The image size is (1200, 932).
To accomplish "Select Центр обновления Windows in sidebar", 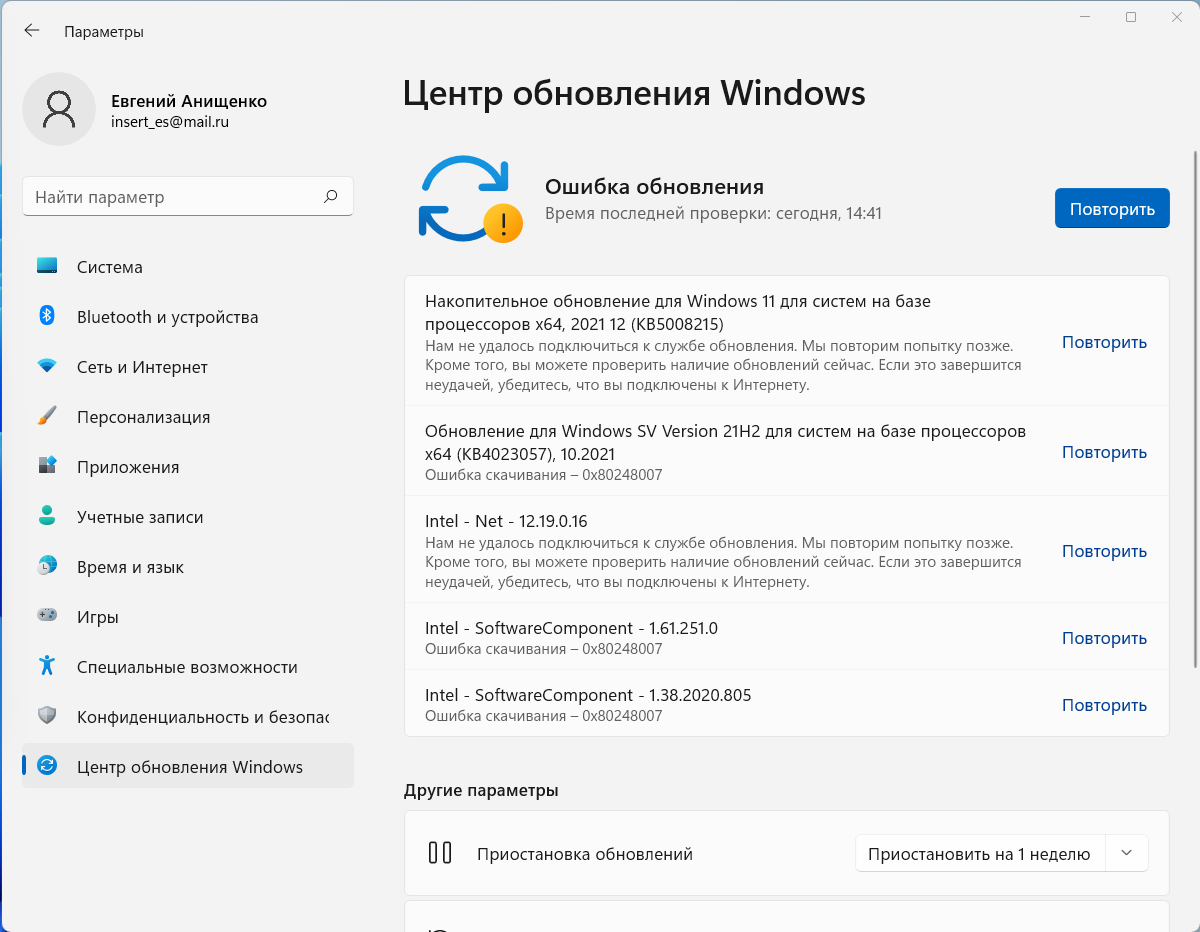I will click(x=188, y=767).
